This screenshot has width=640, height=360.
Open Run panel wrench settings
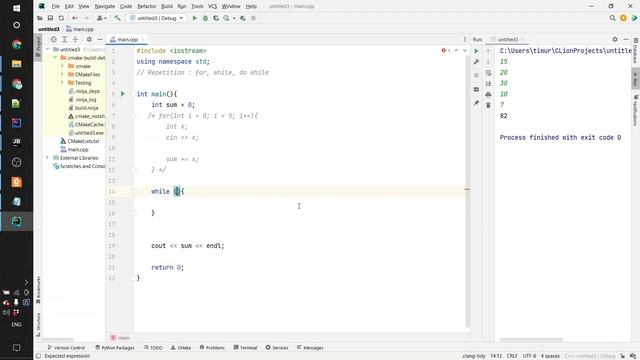point(476,62)
